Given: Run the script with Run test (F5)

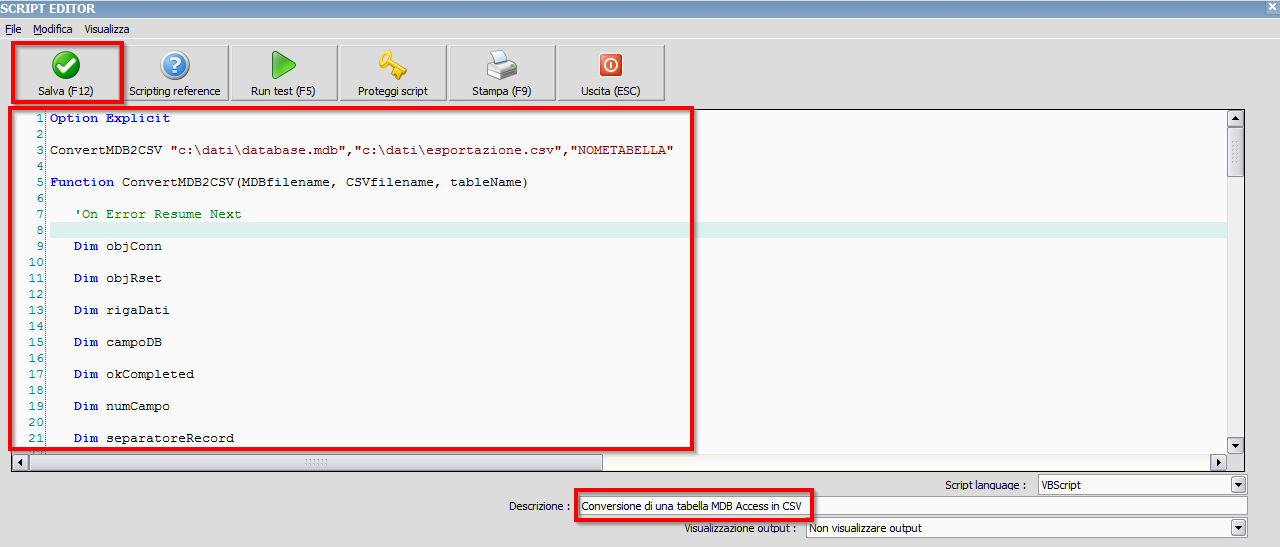Looking at the screenshot, I should click(283, 72).
